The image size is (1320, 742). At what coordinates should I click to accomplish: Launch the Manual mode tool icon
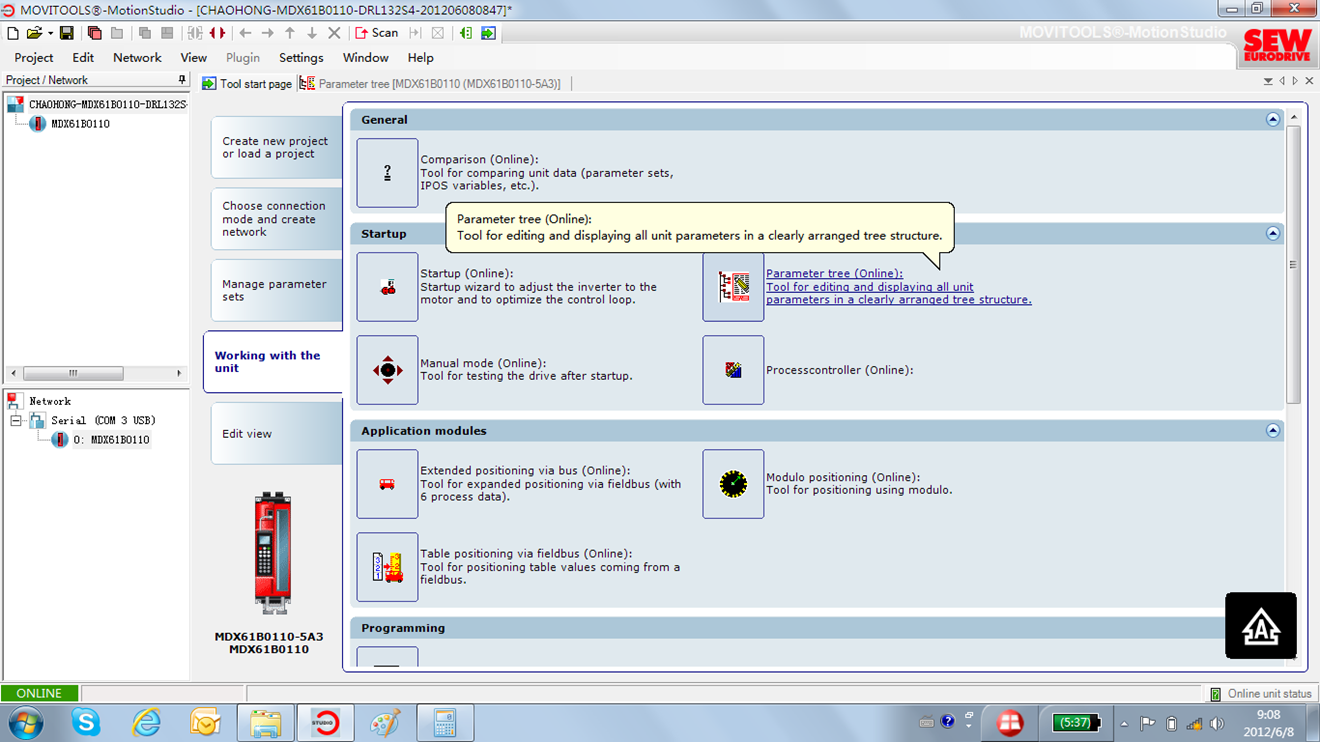(387, 370)
